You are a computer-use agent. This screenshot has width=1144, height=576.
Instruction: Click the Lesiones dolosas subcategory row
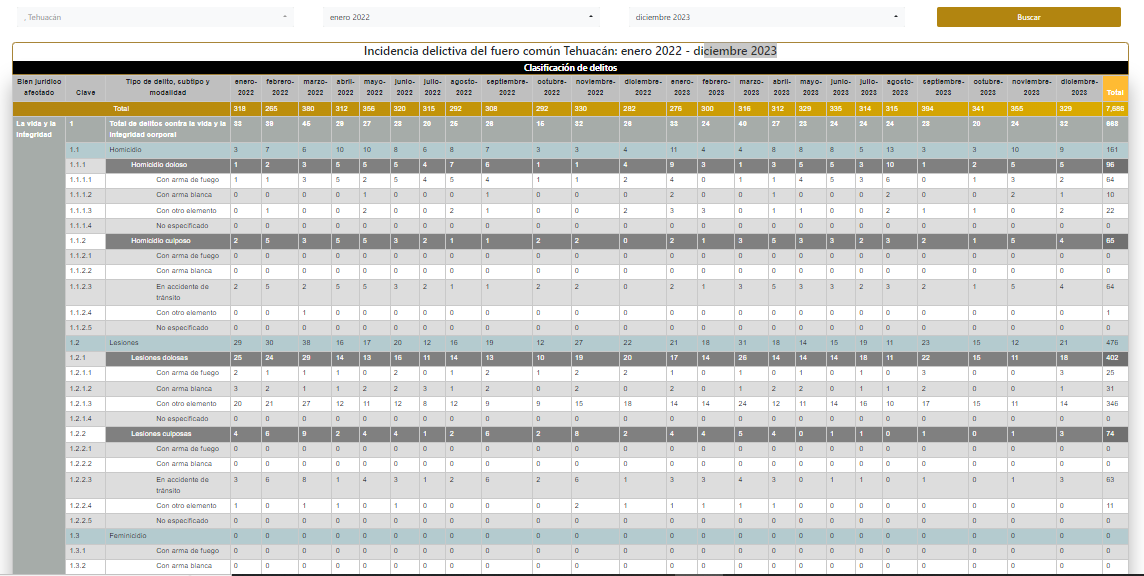click(x=160, y=357)
